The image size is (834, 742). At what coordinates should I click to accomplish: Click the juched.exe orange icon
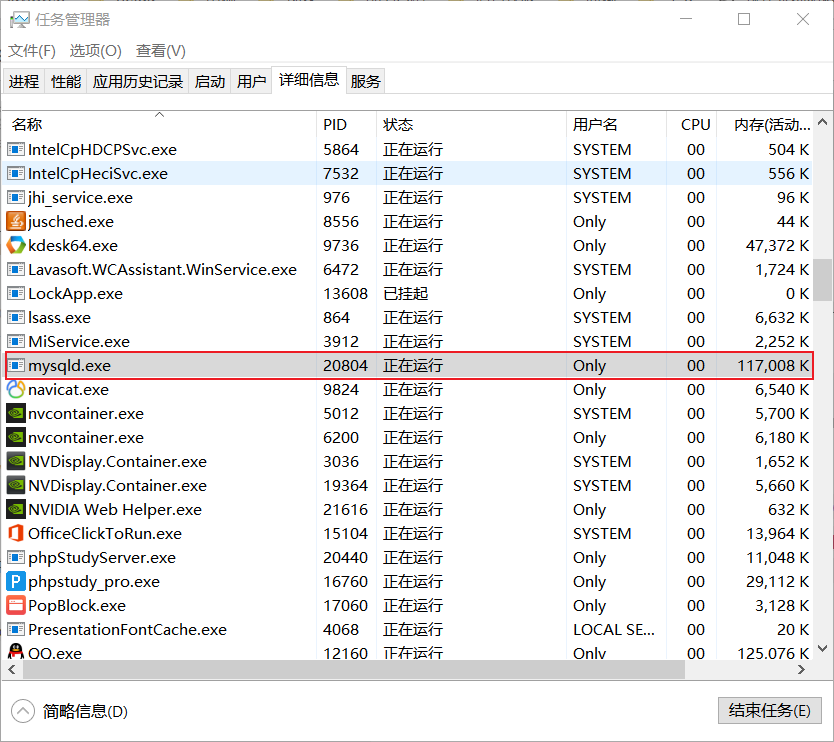[x=16, y=221]
